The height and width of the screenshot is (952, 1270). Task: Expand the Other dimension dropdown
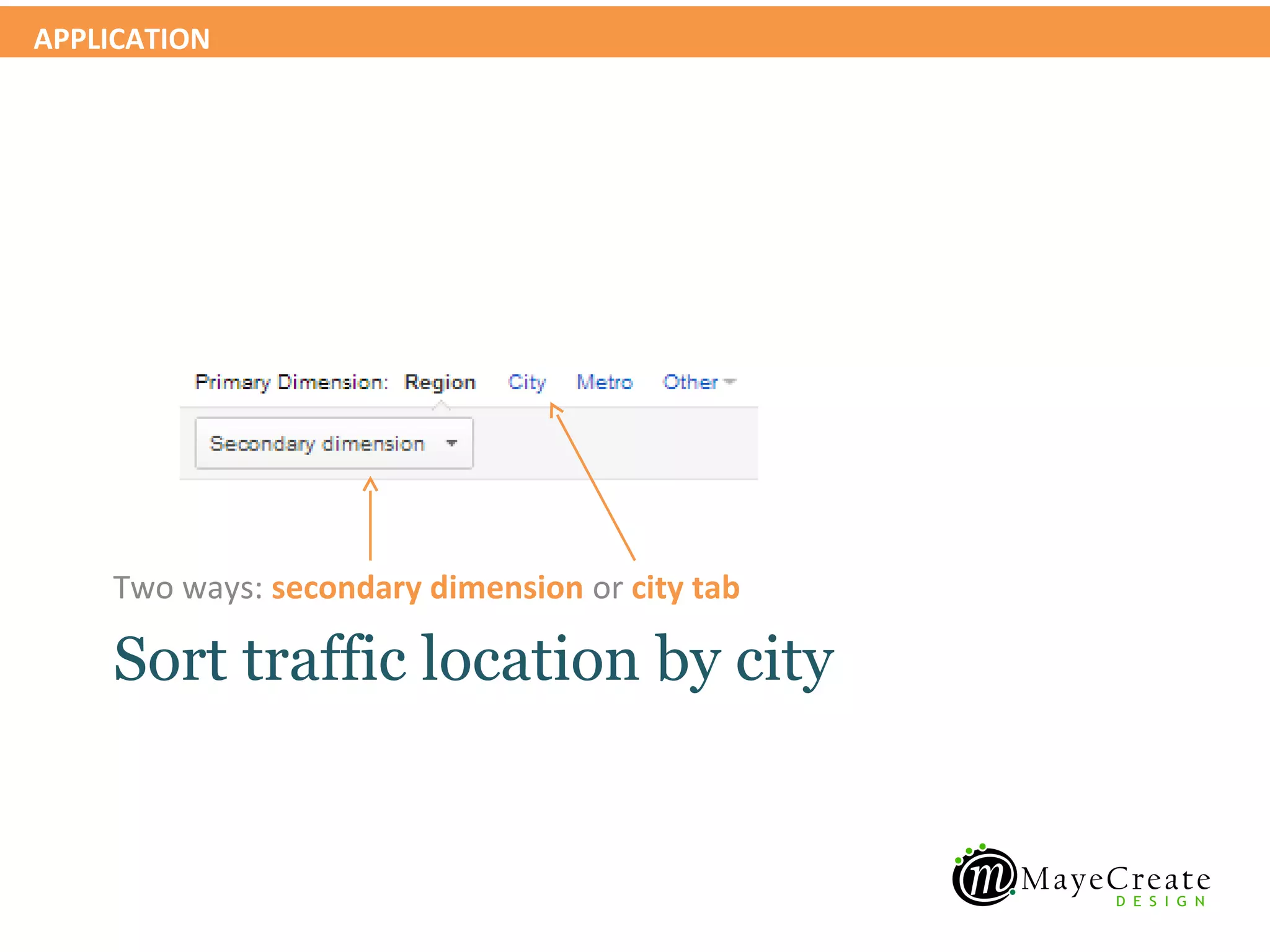699,382
